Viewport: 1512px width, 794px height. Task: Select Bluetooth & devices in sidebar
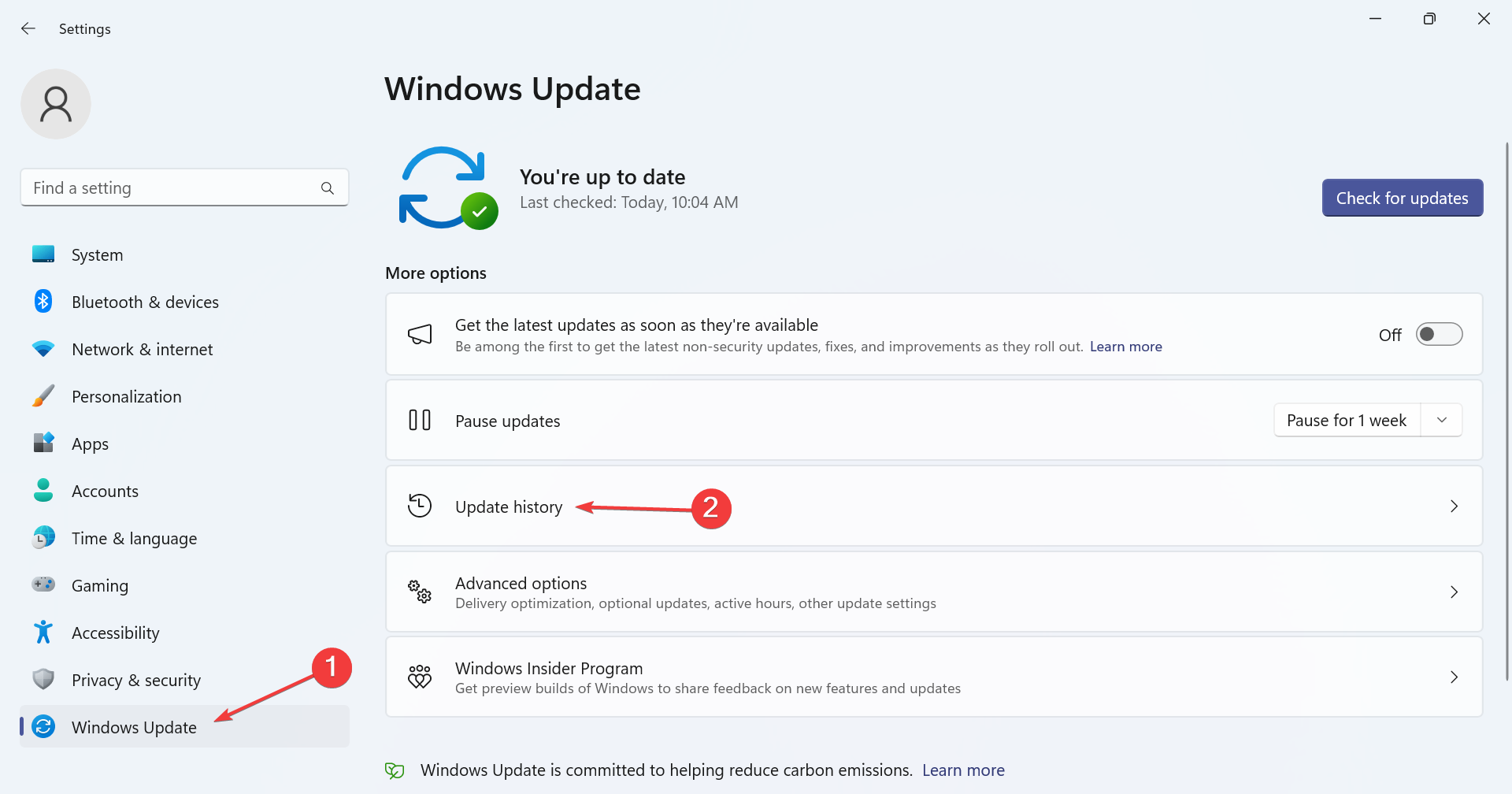coord(184,302)
